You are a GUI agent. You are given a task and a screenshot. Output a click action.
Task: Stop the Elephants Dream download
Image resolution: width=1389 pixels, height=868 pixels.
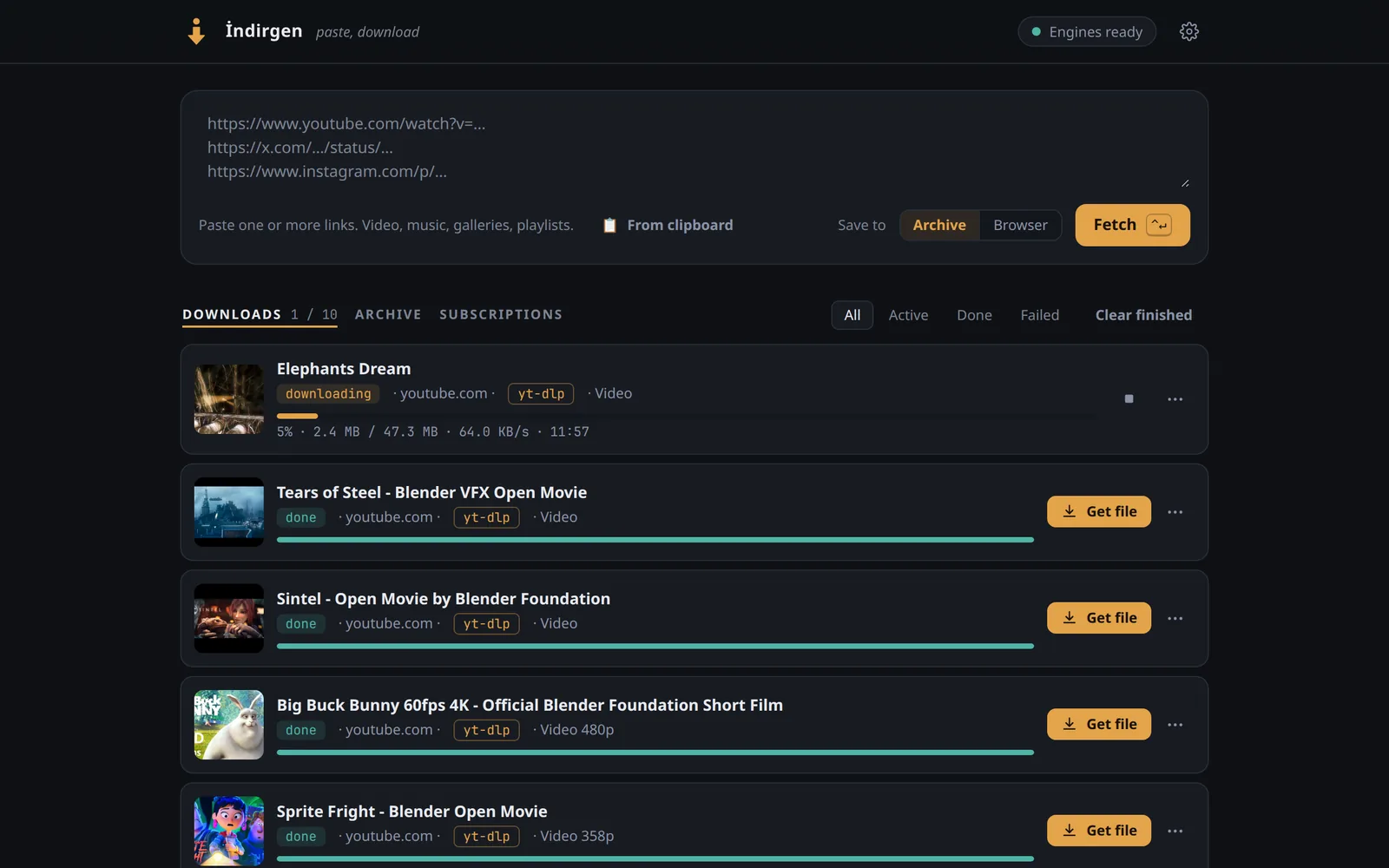(1129, 399)
